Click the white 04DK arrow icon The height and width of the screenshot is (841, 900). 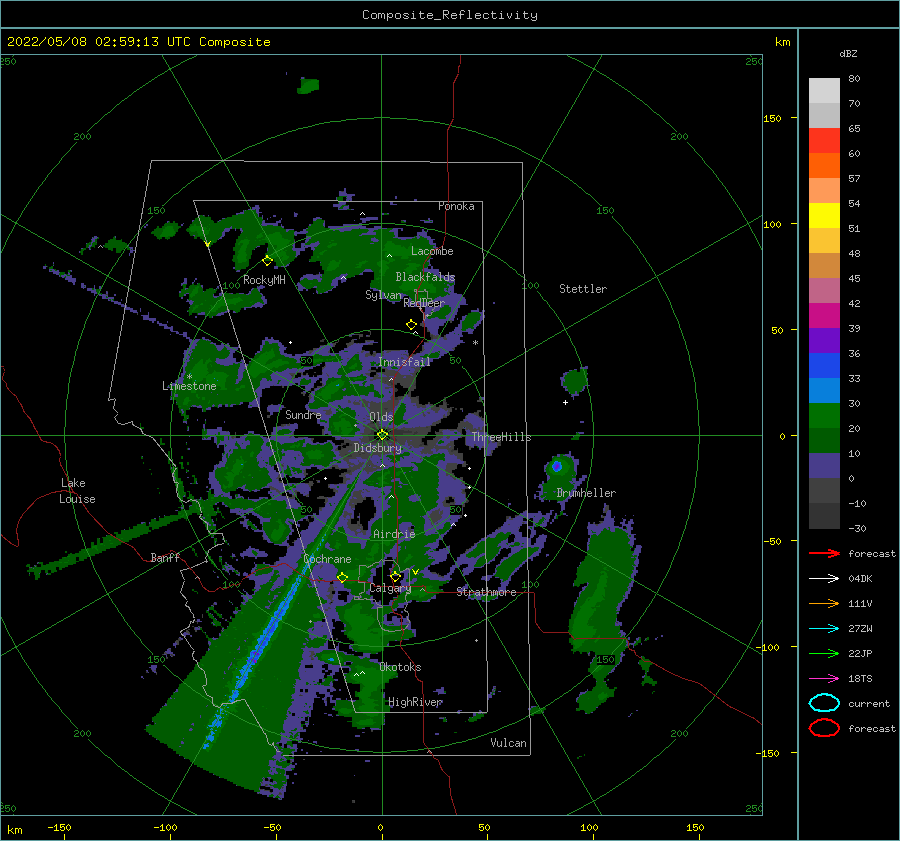tap(824, 579)
